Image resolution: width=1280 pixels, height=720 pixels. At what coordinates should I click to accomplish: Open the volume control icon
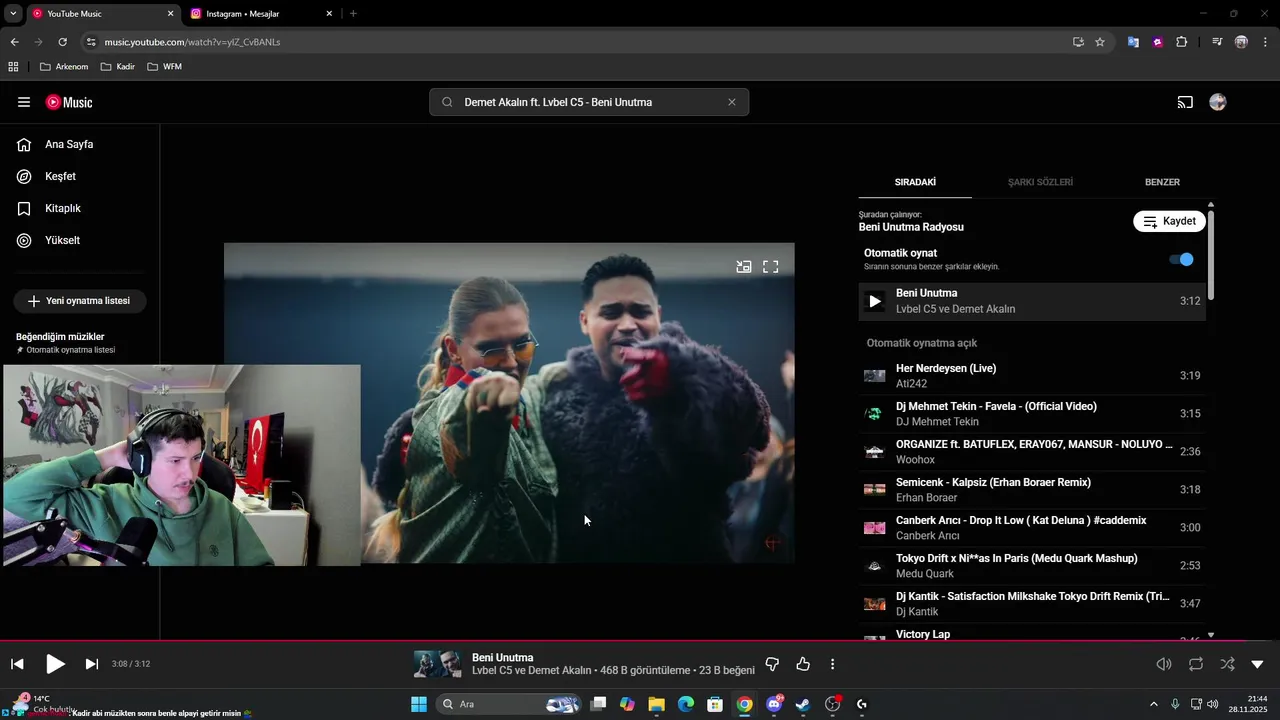coord(1164,664)
